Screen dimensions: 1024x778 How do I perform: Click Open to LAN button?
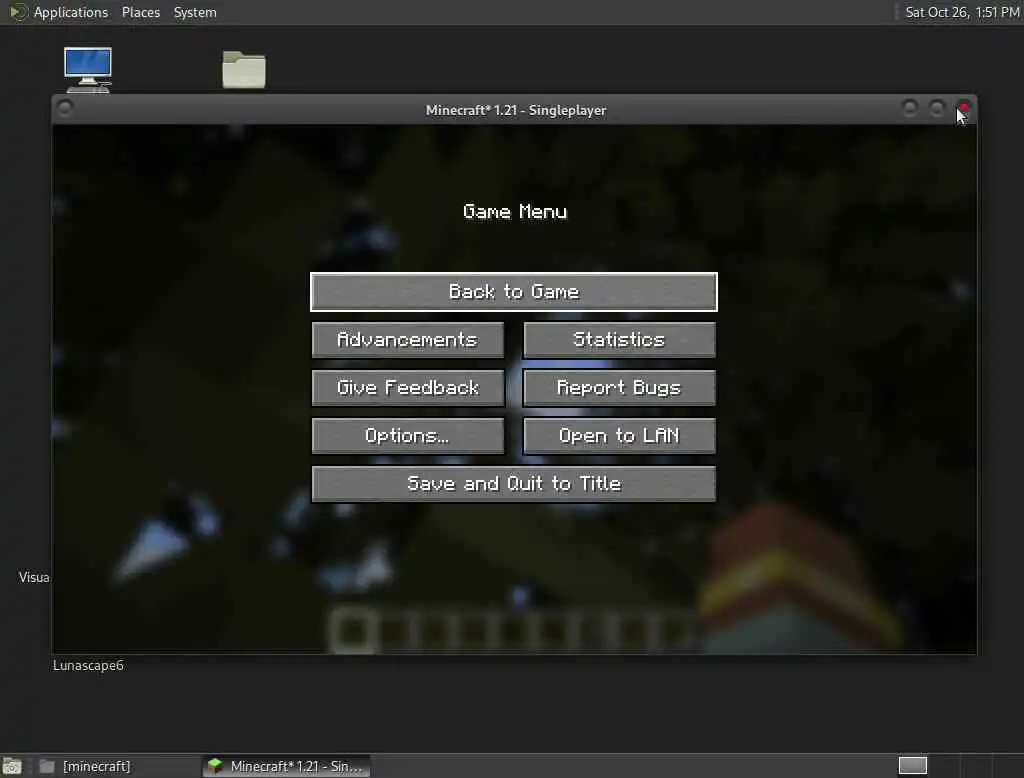point(619,436)
